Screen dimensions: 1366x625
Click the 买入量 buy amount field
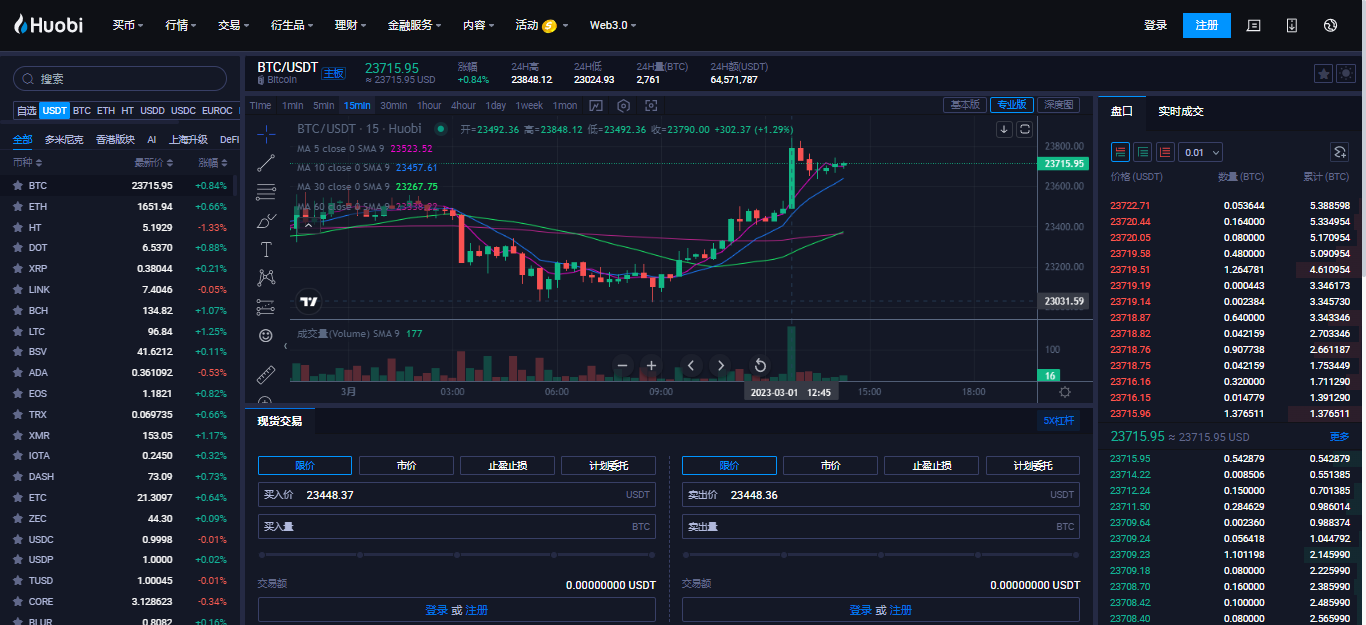[456, 526]
